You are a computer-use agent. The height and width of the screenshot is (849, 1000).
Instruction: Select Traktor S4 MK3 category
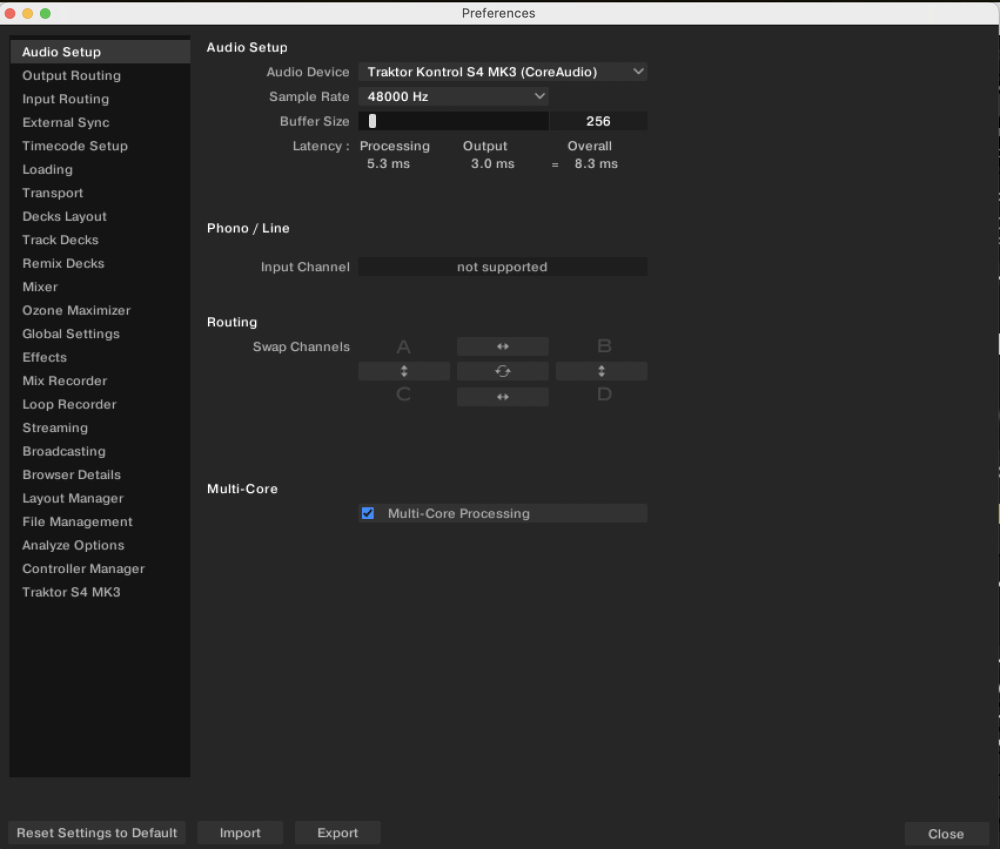click(x=100, y=593)
